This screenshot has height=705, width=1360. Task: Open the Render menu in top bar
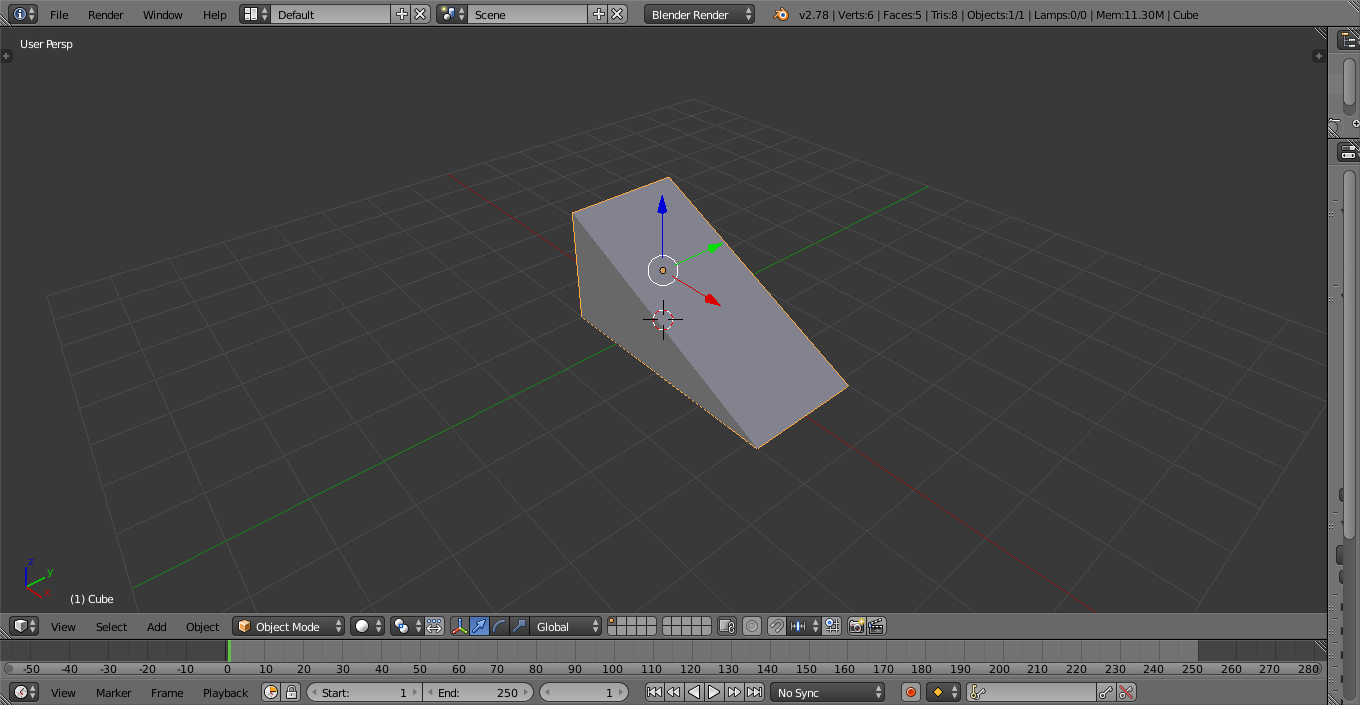[x=105, y=15]
